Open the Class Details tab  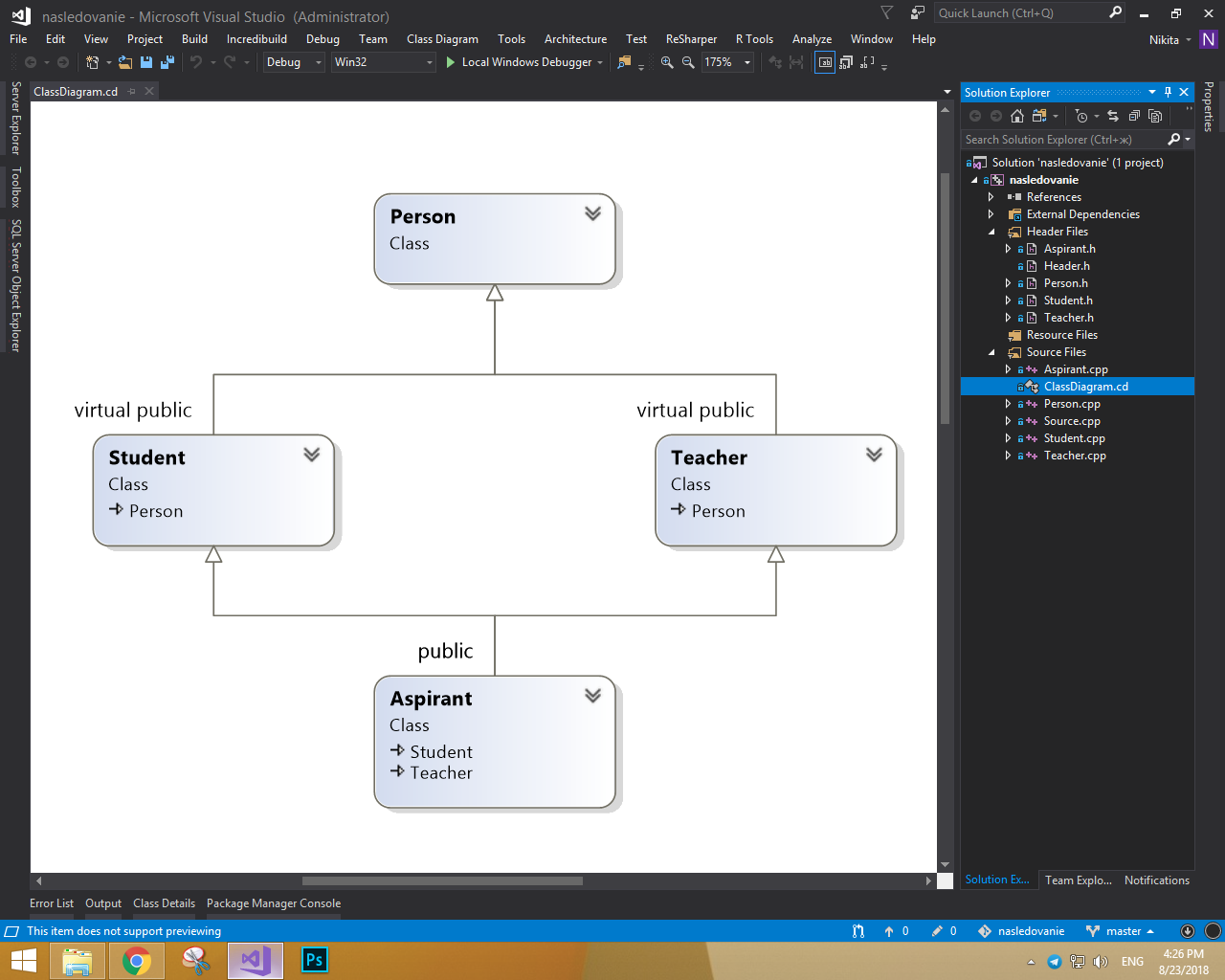[164, 903]
